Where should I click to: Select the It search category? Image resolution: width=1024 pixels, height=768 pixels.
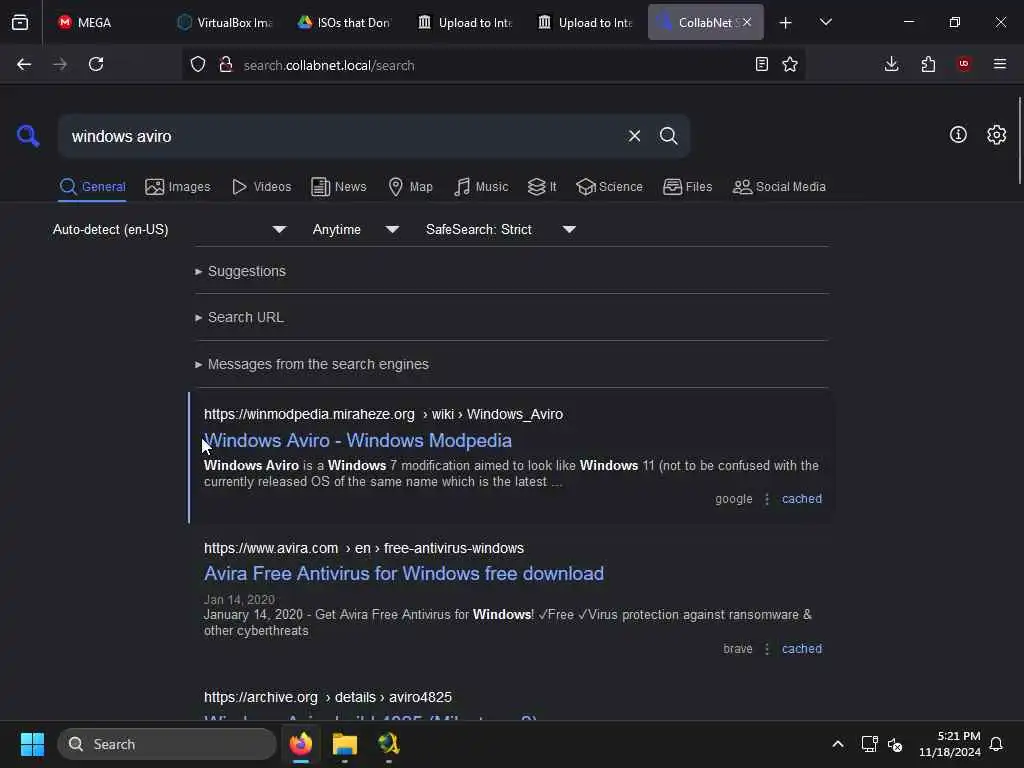pyautogui.click(x=542, y=187)
